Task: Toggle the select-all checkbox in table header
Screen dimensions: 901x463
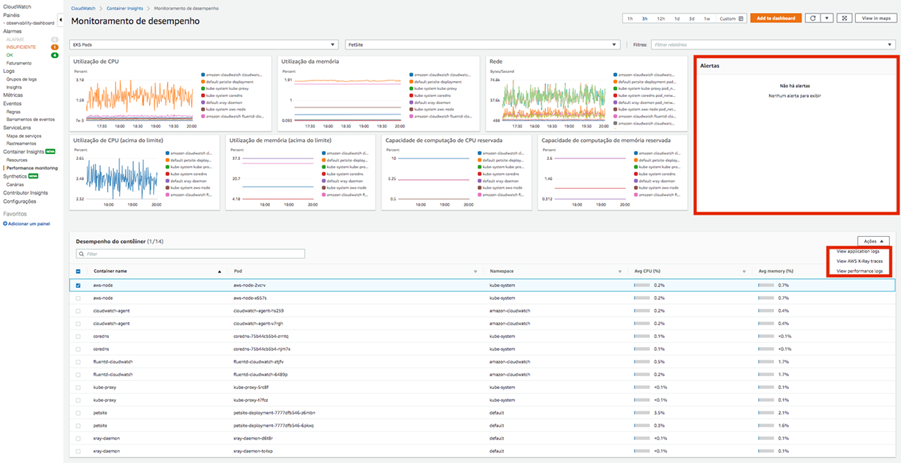Action: coord(79,271)
